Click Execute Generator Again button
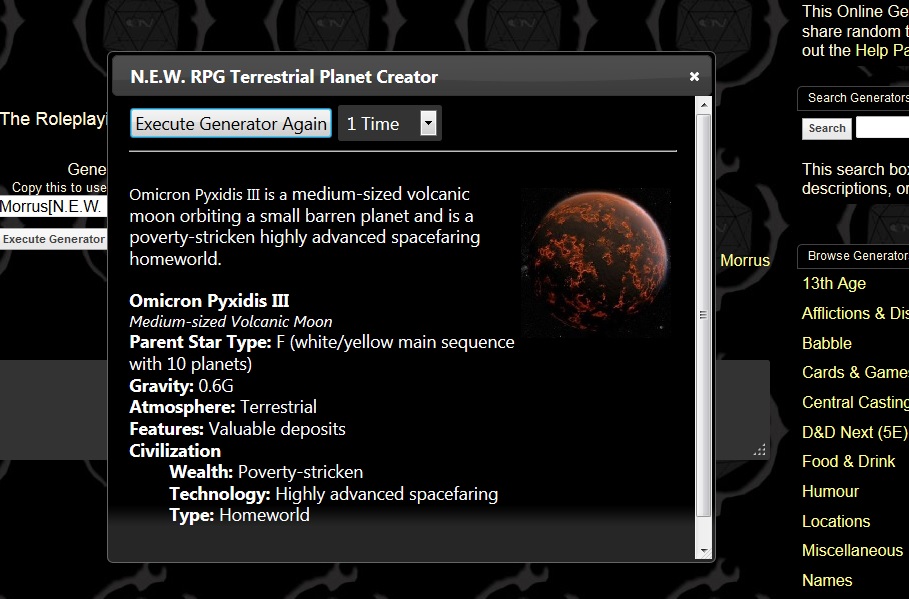The width and height of the screenshot is (909, 599). (231, 124)
